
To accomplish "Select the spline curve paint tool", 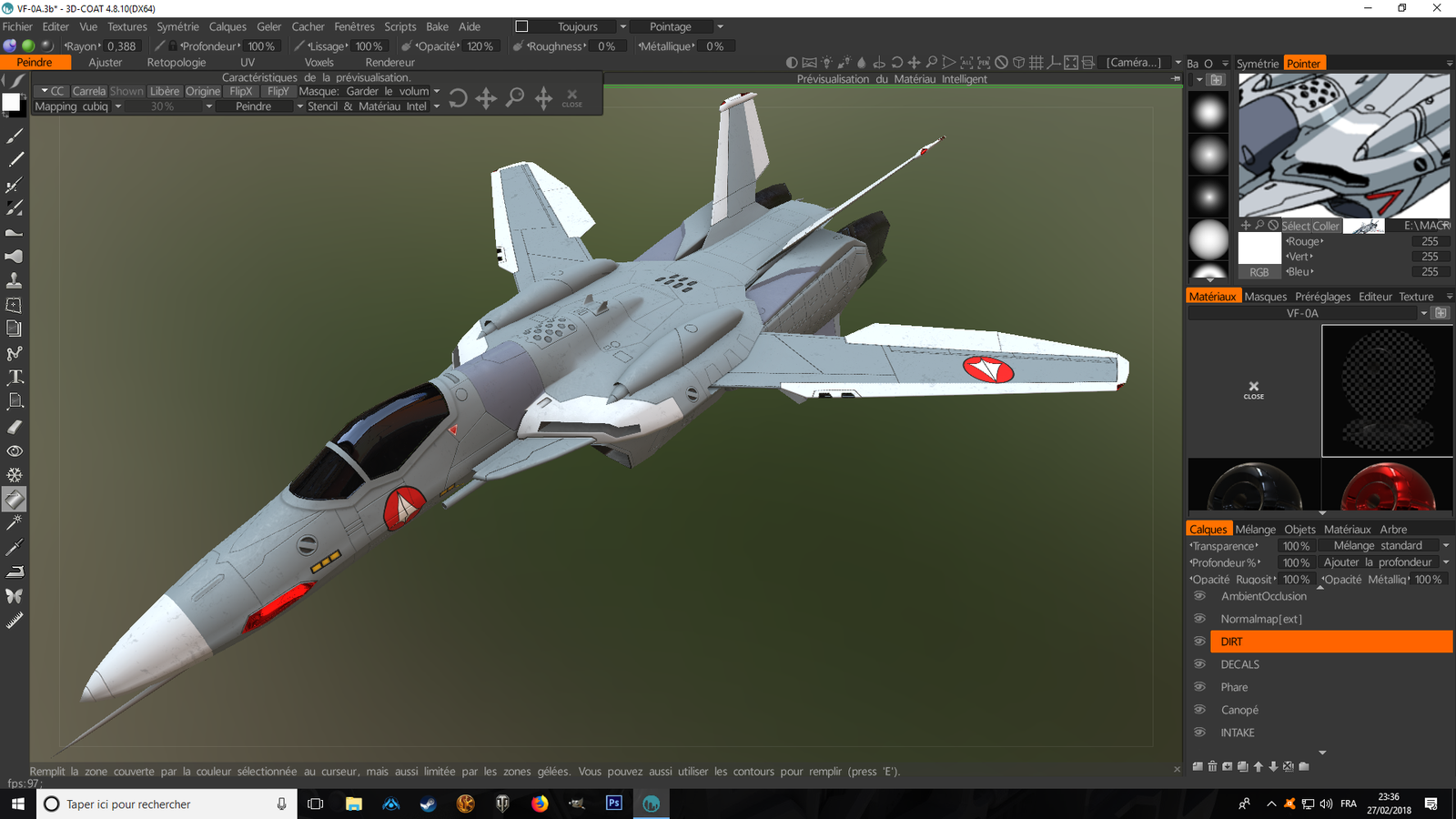I will pos(15,353).
